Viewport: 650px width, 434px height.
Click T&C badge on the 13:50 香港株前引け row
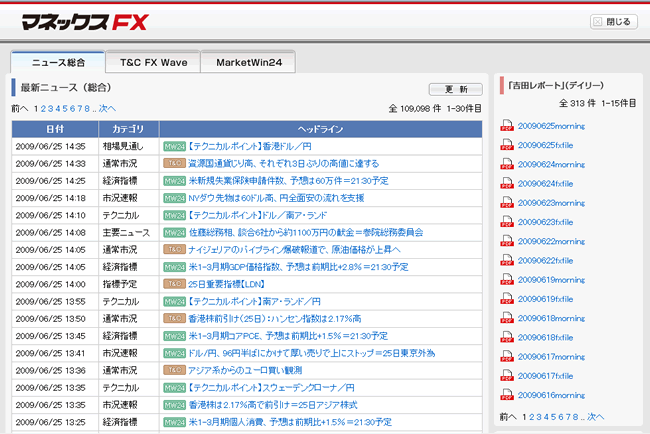(x=175, y=318)
